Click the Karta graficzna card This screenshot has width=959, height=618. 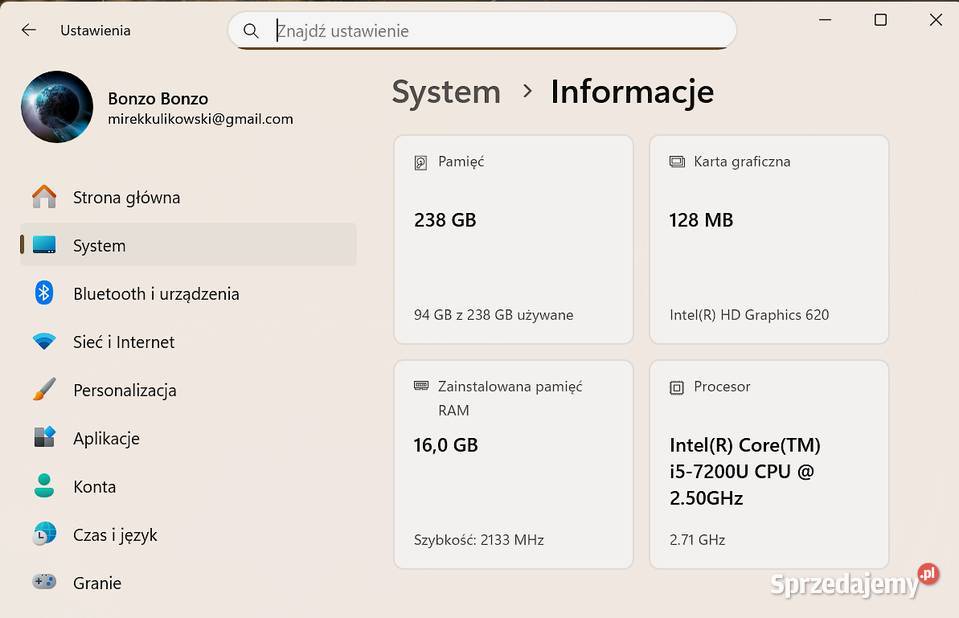point(768,240)
